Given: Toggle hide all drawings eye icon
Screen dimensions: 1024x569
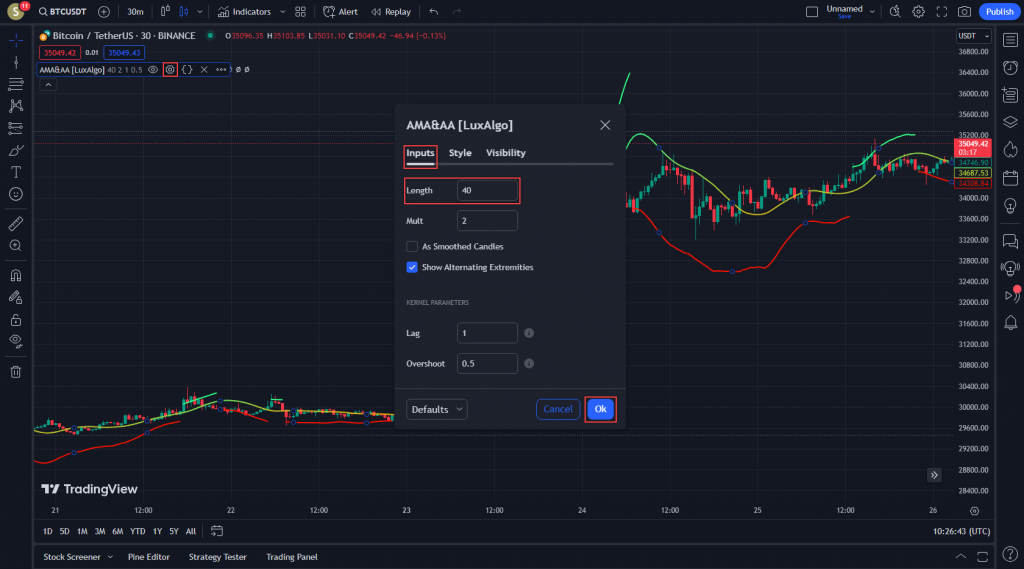Looking at the screenshot, I should pyautogui.click(x=16, y=341).
